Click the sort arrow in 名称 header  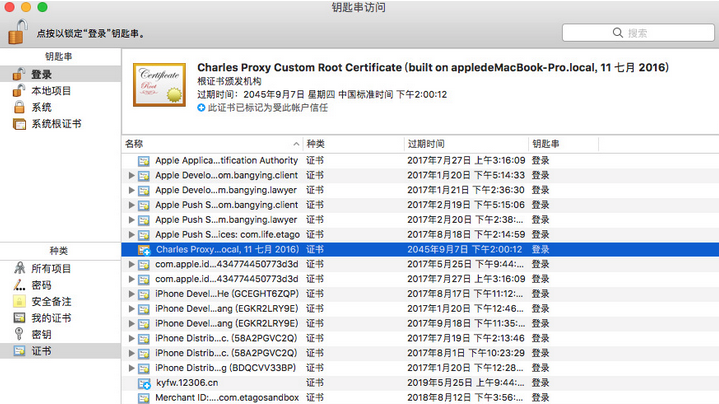(x=296, y=144)
